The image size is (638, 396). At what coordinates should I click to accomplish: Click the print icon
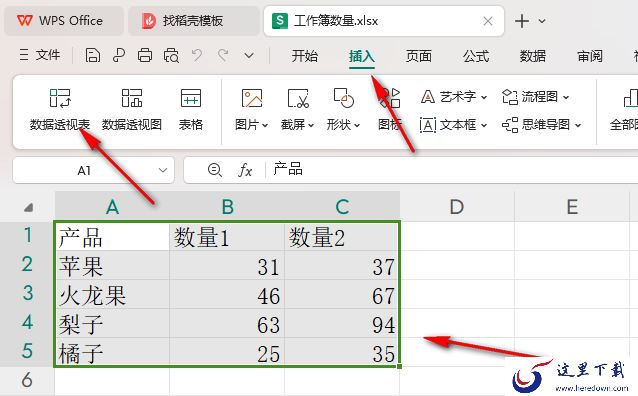click(x=145, y=55)
